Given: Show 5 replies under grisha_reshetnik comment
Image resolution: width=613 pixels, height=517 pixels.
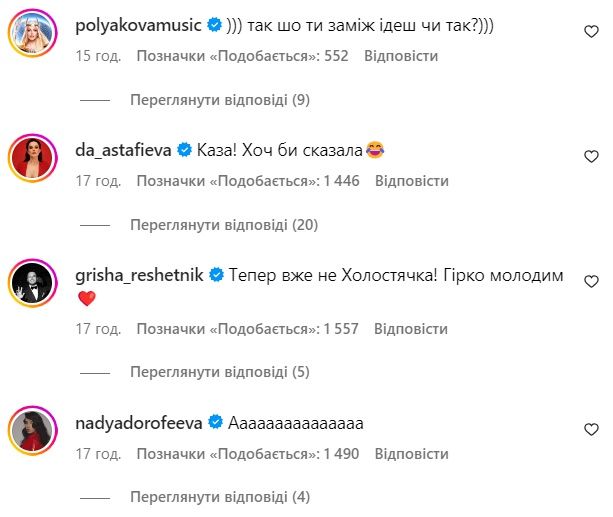Looking at the screenshot, I should click(x=219, y=372).
